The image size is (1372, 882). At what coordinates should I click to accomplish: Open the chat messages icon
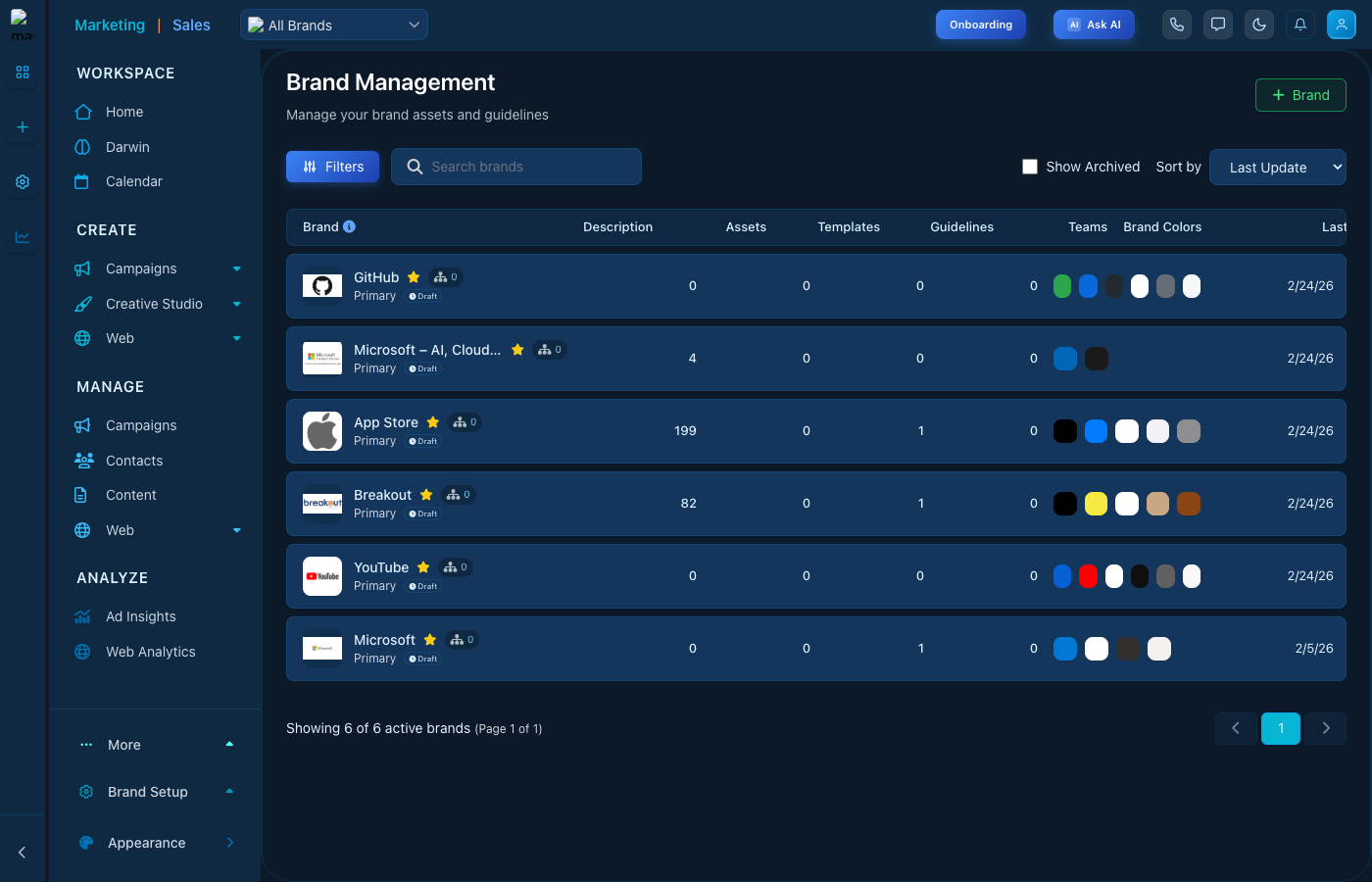[x=1218, y=24]
